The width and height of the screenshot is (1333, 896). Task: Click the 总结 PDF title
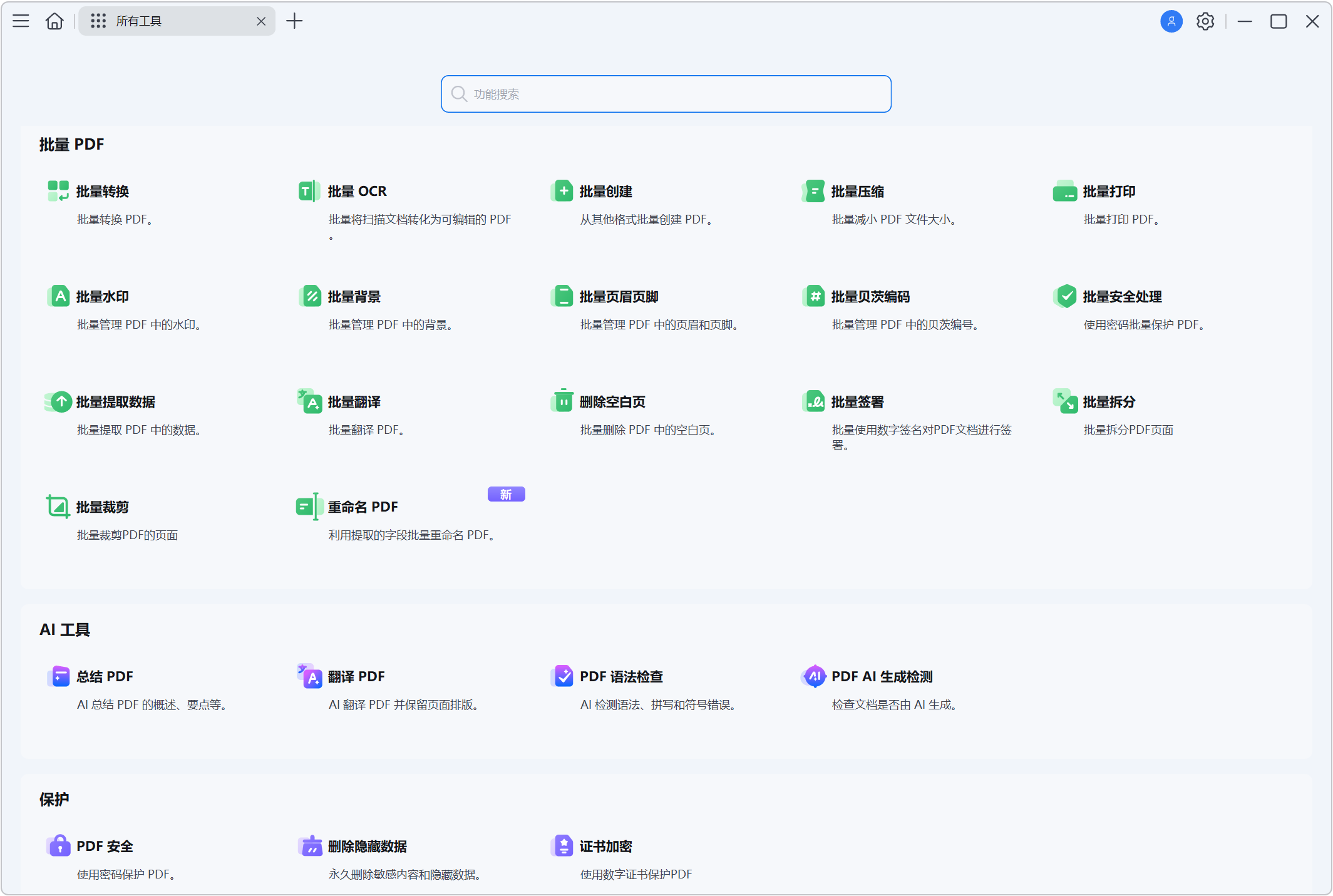105,677
